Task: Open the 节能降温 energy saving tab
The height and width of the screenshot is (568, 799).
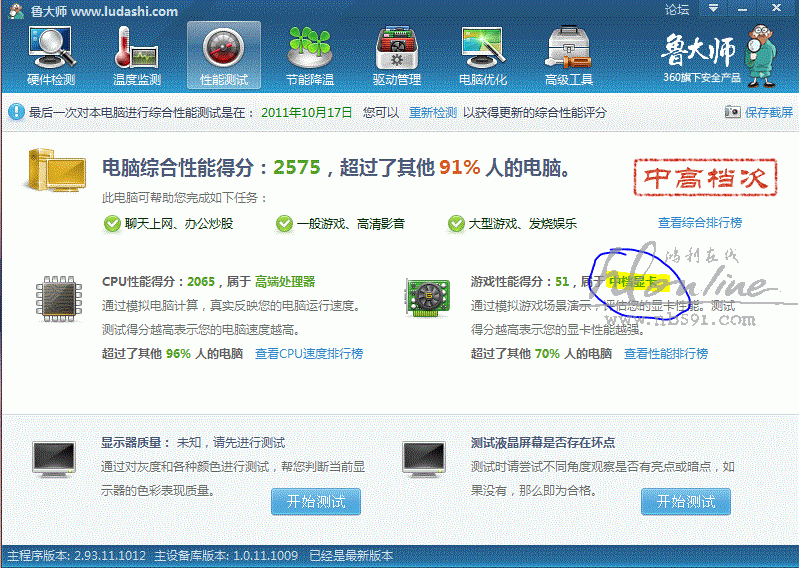Action: tap(310, 56)
